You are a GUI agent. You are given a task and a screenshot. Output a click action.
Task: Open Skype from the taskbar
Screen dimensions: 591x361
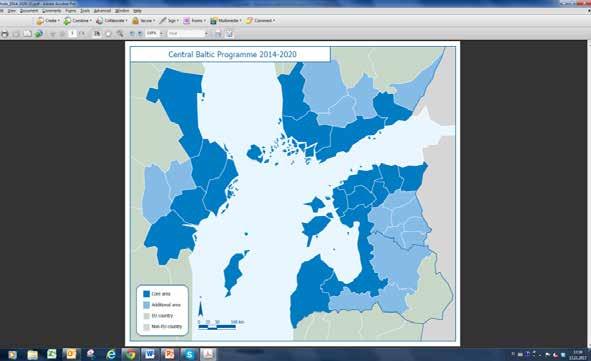(189, 355)
